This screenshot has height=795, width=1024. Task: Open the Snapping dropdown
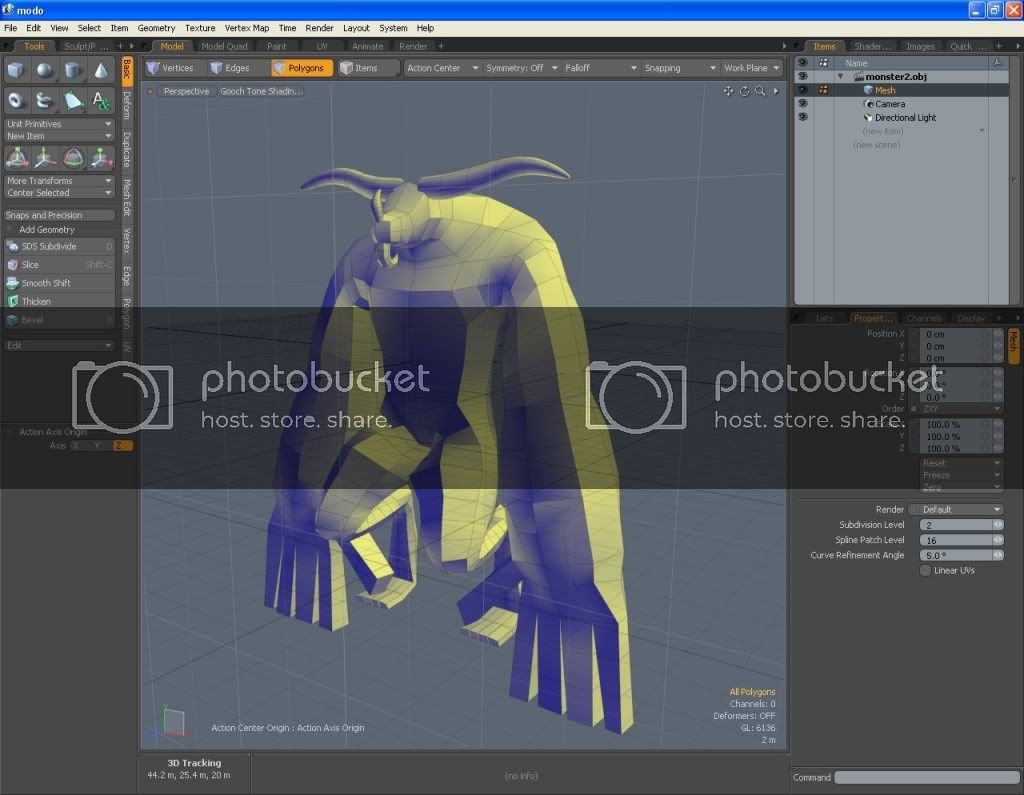(x=679, y=68)
